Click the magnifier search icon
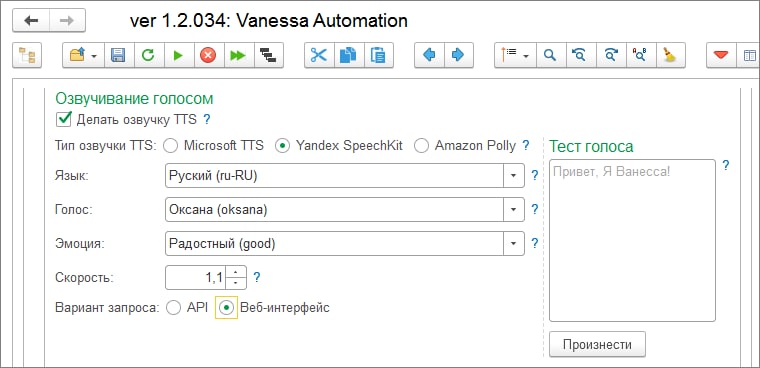The width and height of the screenshot is (760, 368). (x=550, y=55)
